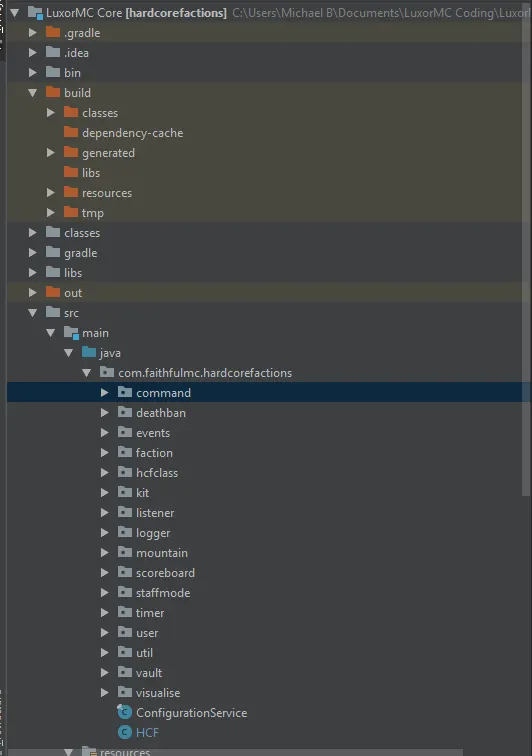Click the com.faithfulmc.hardcorefactions package icon
Viewport: 532px width, 756px height.
(x=107, y=372)
